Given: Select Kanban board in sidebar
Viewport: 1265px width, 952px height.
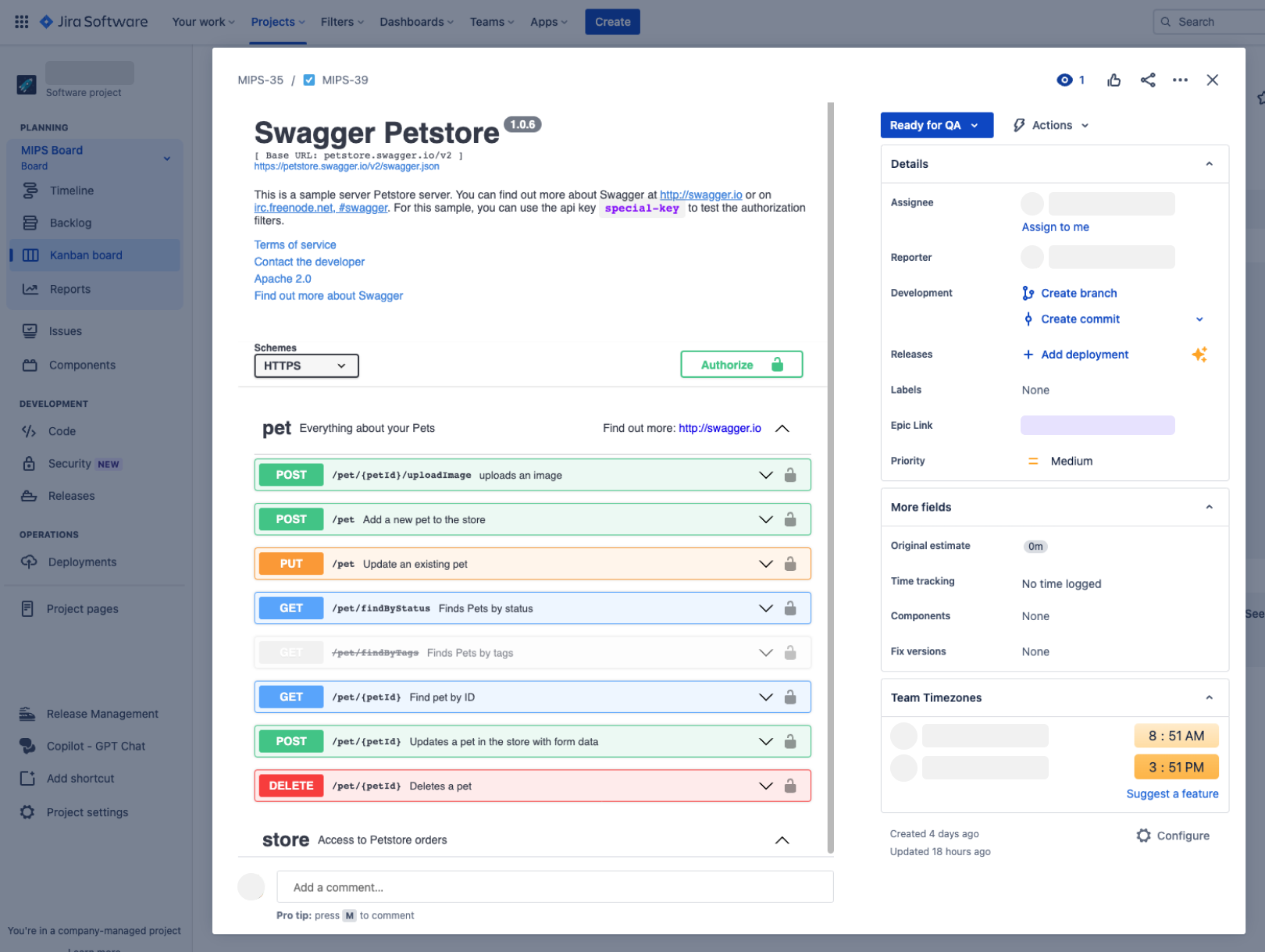Looking at the screenshot, I should 95,255.
